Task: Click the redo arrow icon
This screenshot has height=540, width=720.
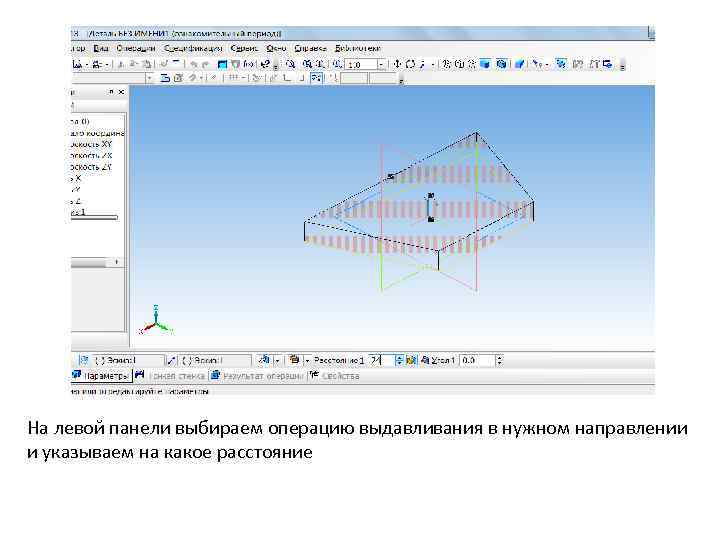Action: (205, 65)
